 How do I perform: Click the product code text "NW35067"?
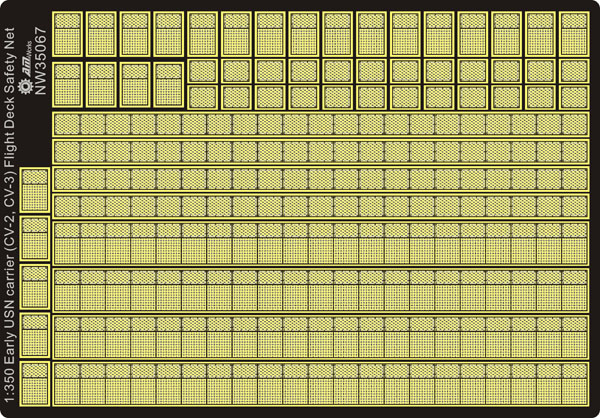(x=41, y=61)
